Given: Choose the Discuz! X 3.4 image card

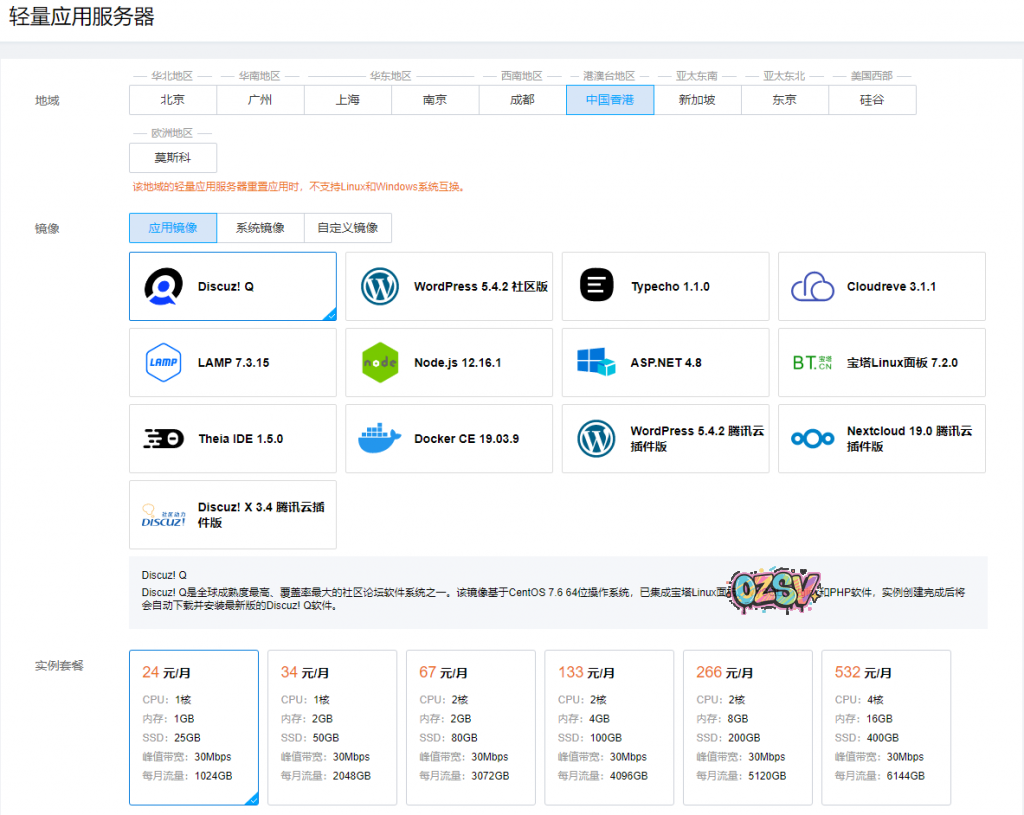Looking at the screenshot, I should tap(233, 515).
